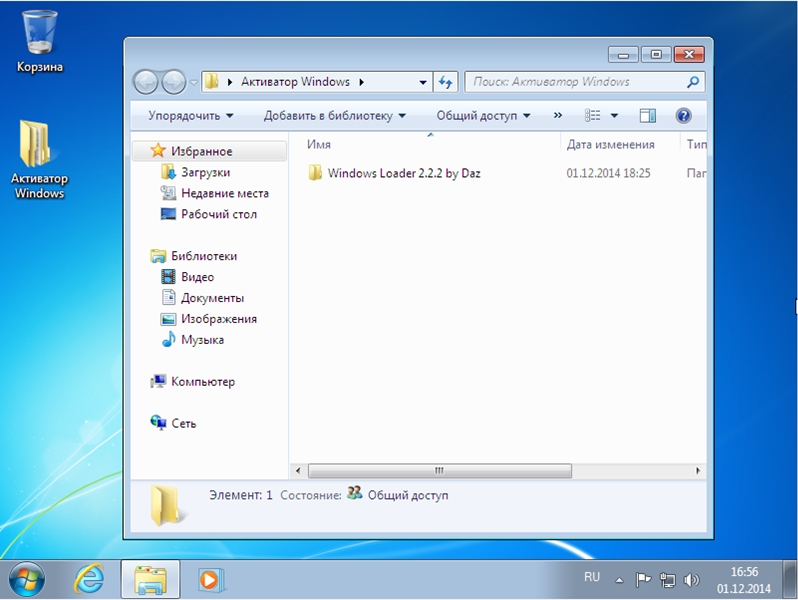The width and height of the screenshot is (798, 600).
Task: Click the Загрузки folder icon
Action: pyautogui.click(x=168, y=172)
